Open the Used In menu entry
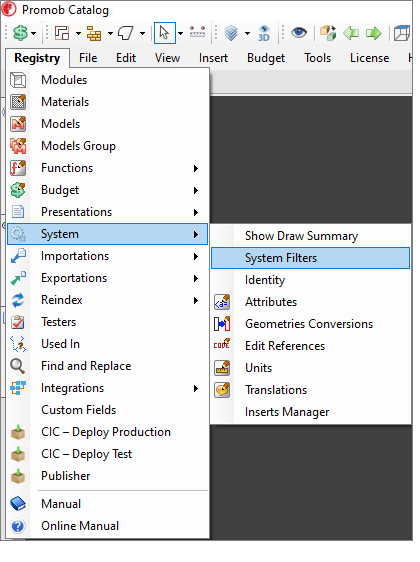 [108, 344]
